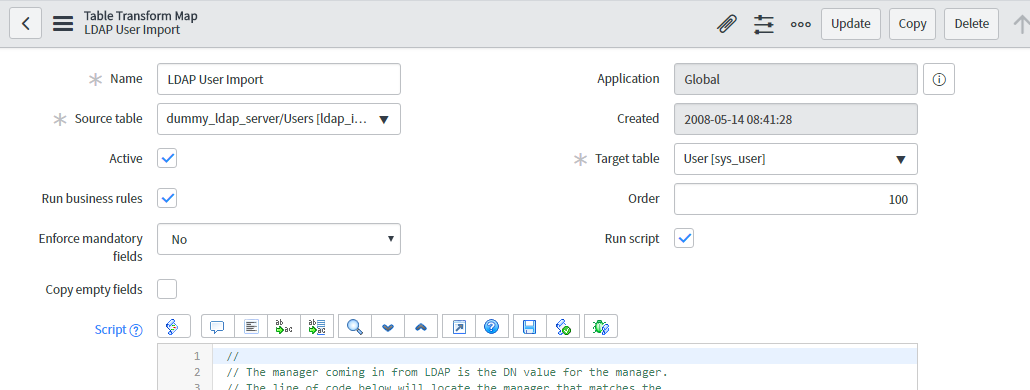Uncheck the Run script checkbox

pyautogui.click(x=684, y=238)
